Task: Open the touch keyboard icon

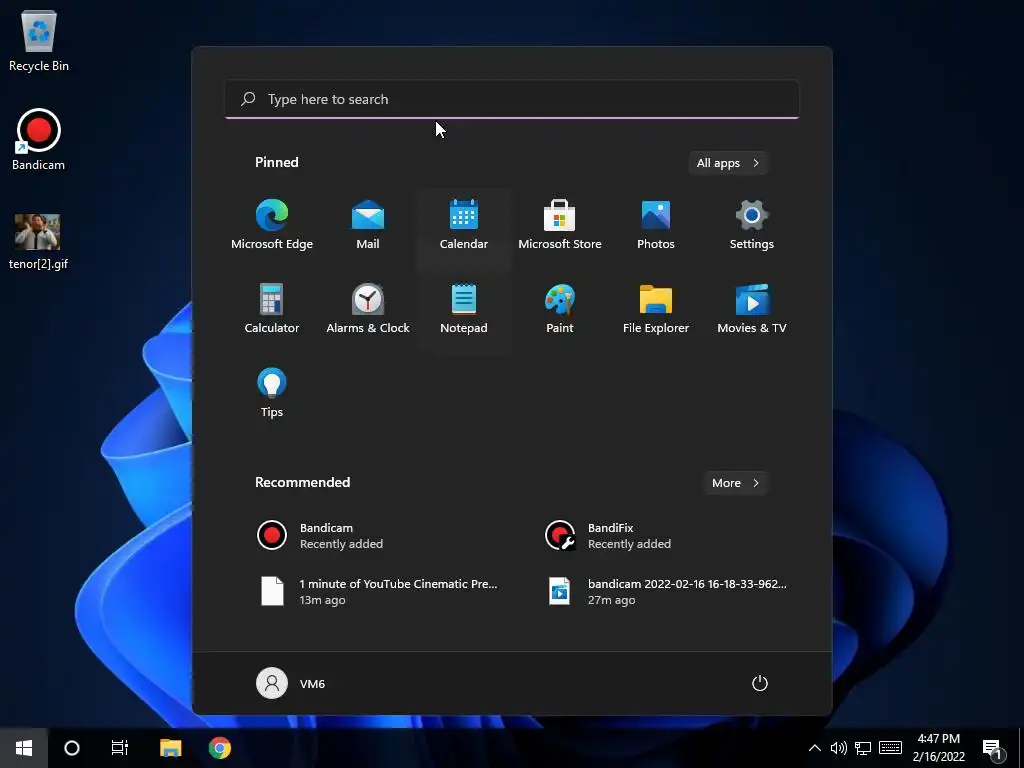Action: 890,748
